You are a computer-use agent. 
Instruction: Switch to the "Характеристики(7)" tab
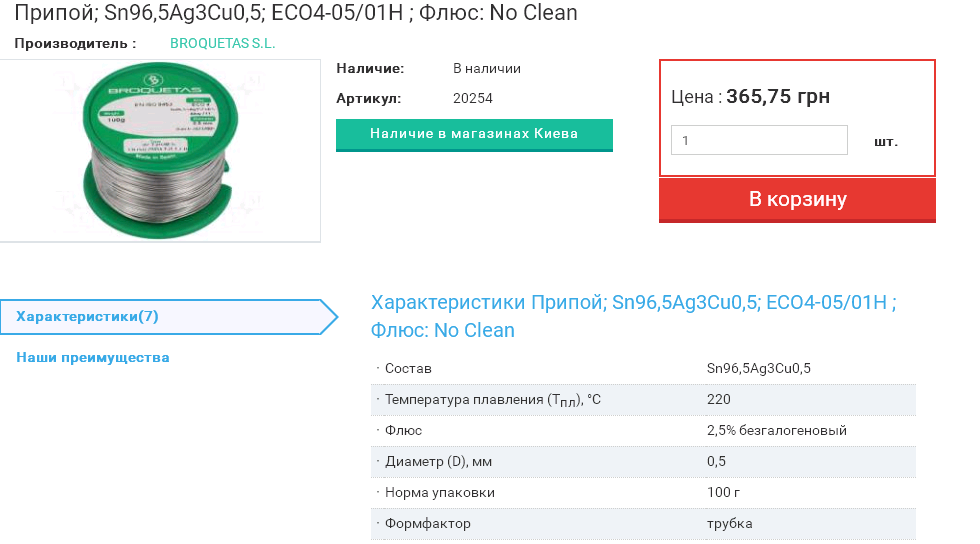click(88, 317)
